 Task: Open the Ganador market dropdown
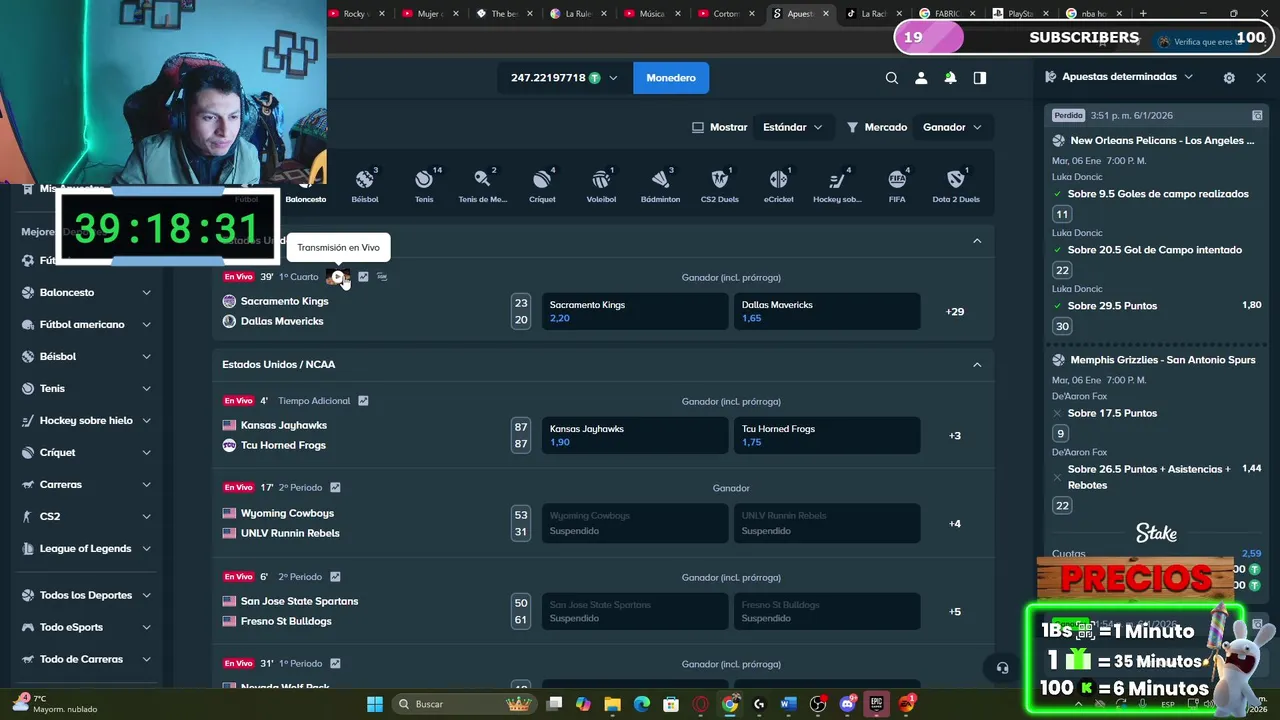[952, 127]
